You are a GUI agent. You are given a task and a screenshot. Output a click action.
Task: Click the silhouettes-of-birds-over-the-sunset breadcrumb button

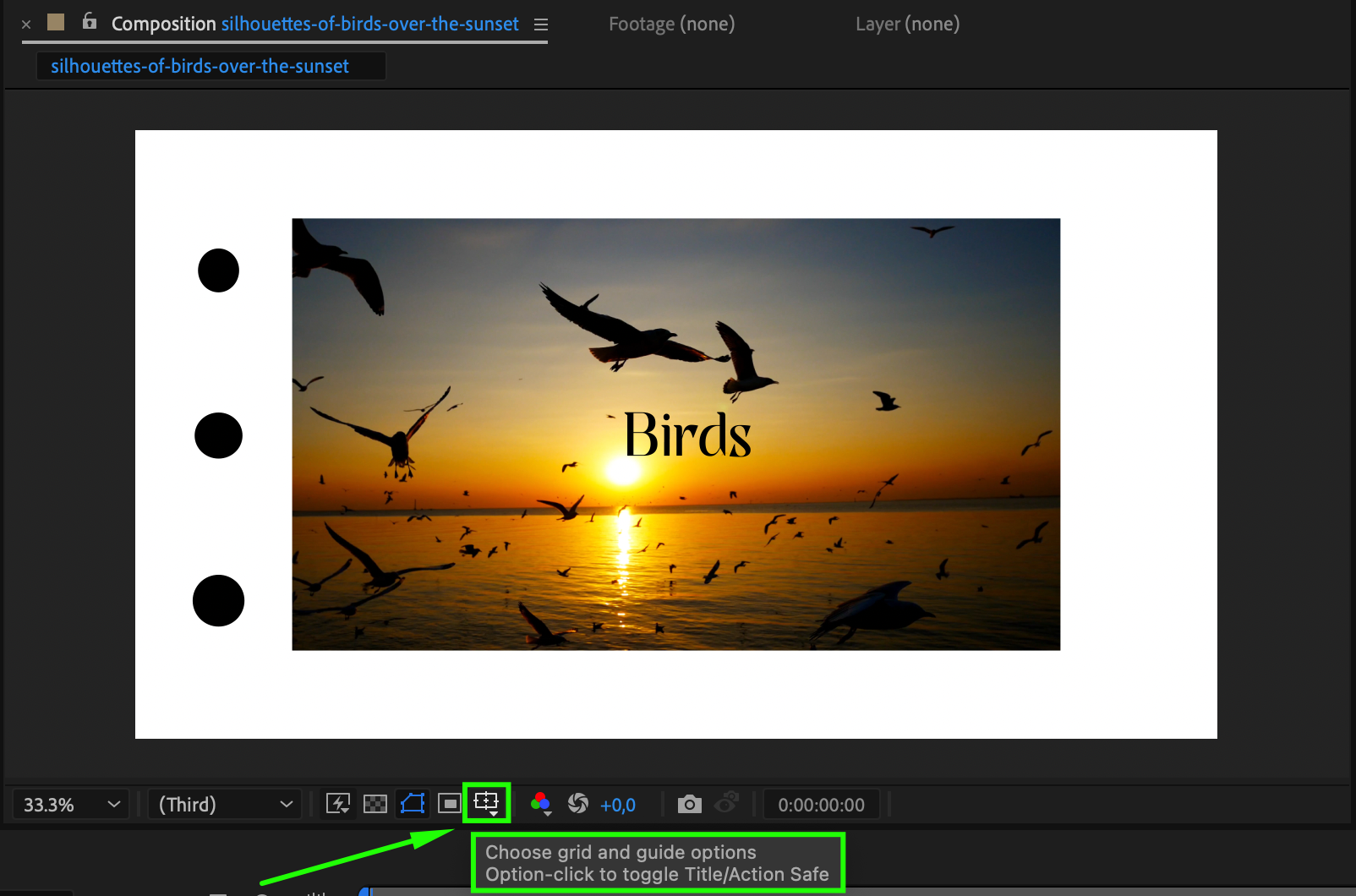tap(200, 66)
